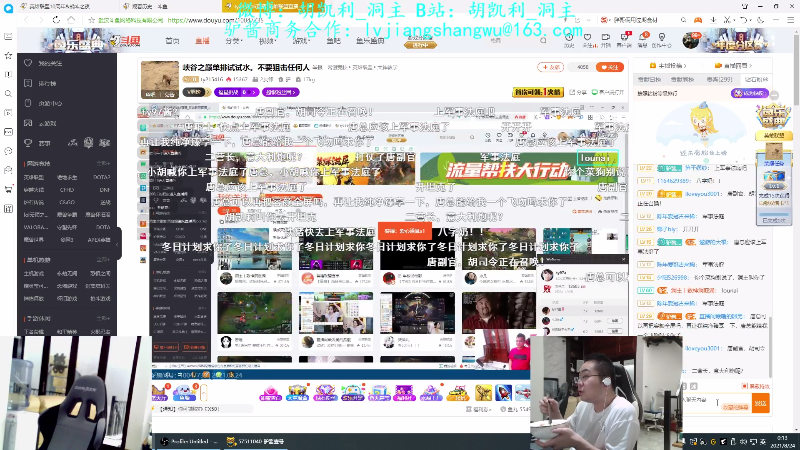Open followed channels heart icon in header
The image size is (800, 450).
(587, 39)
